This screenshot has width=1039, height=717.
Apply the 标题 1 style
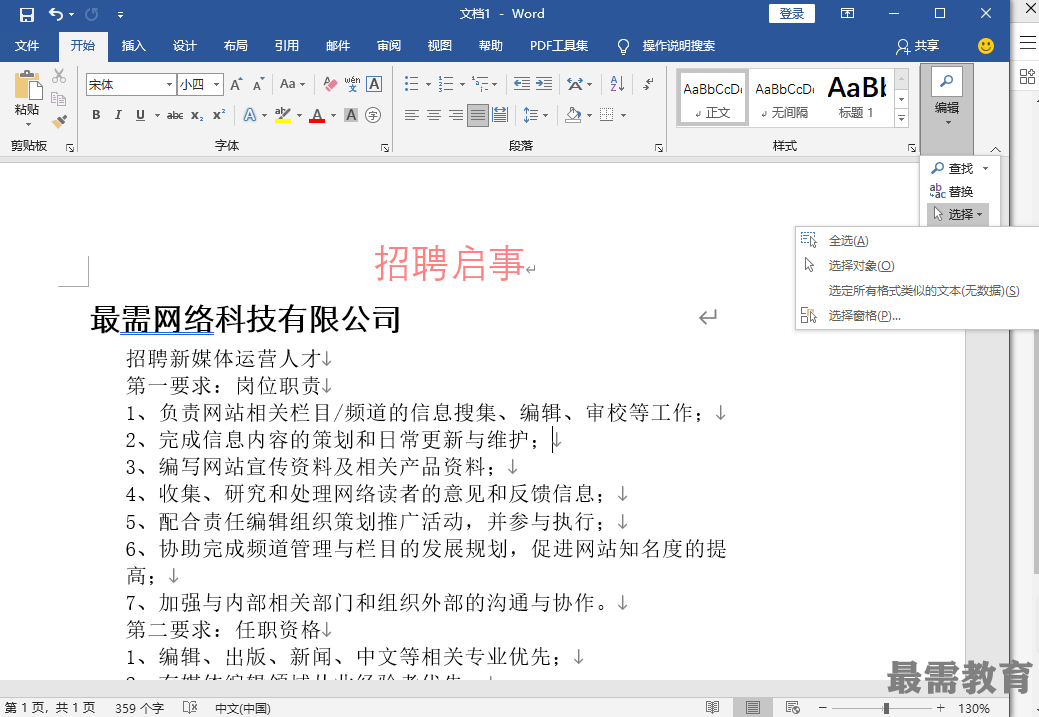coord(857,98)
